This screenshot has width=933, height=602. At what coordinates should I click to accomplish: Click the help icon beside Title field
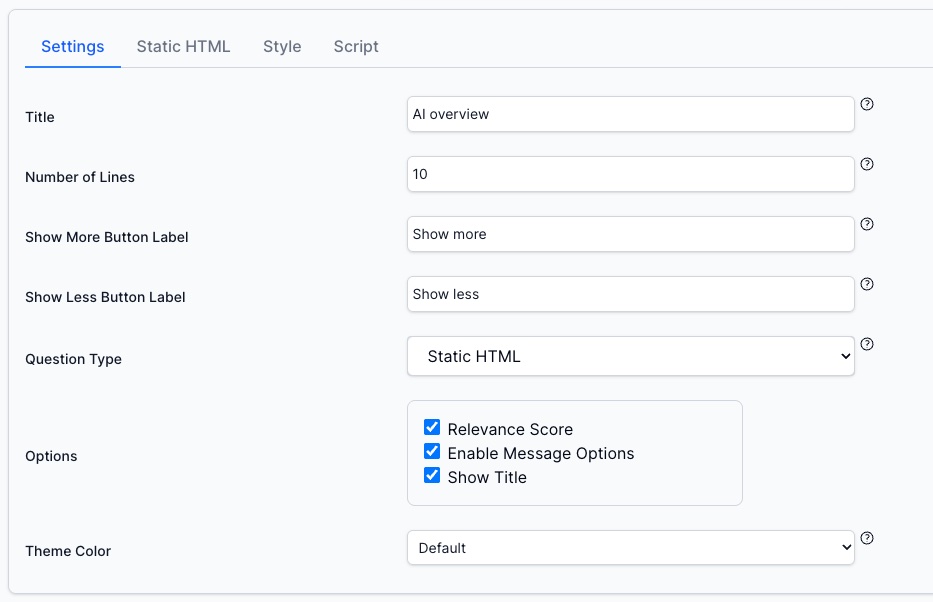click(867, 104)
